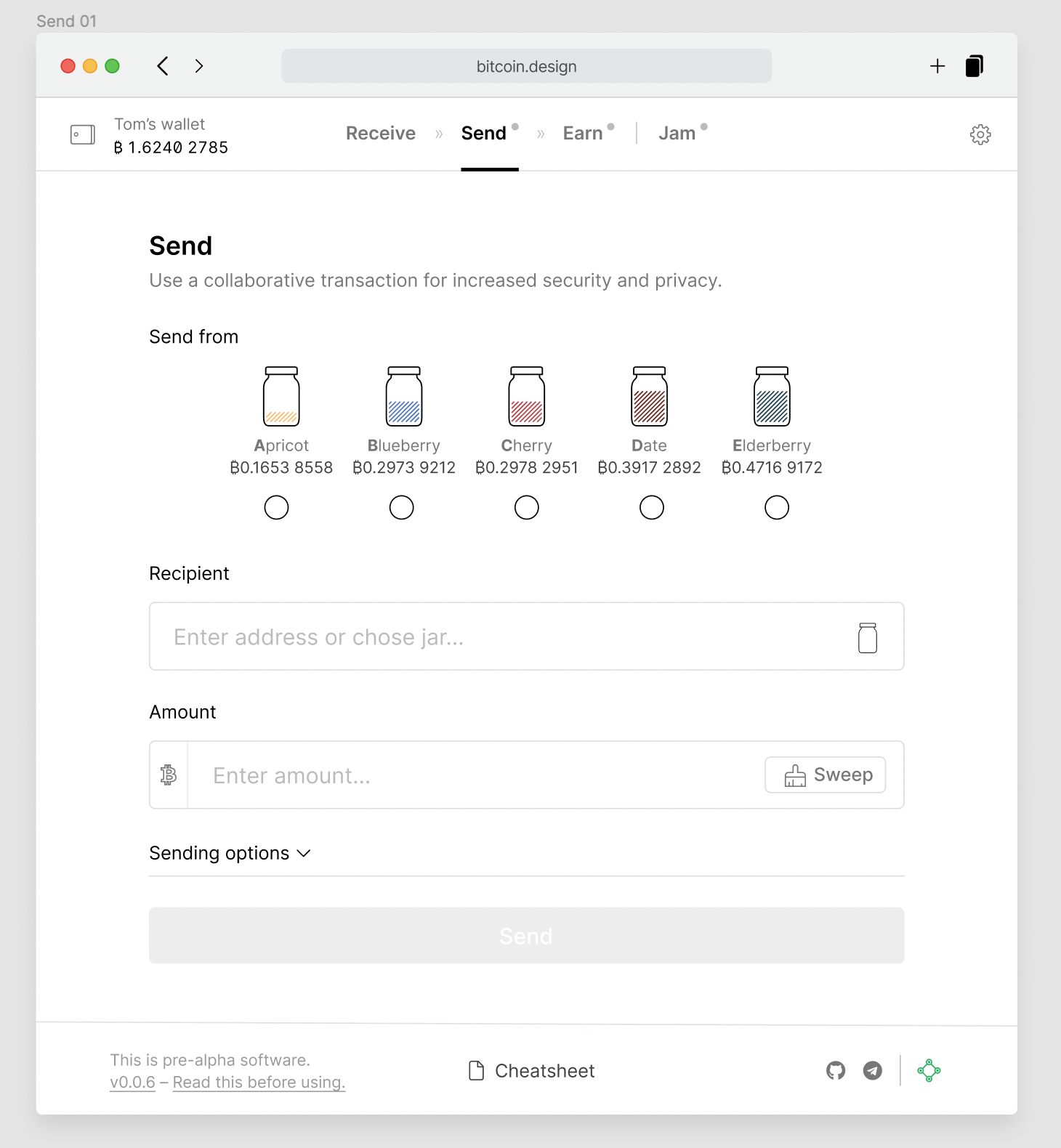Open the GitHub icon in footer
Viewport: 1061px width, 1148px height.
pyautogui.click(x=836, y=1070)
